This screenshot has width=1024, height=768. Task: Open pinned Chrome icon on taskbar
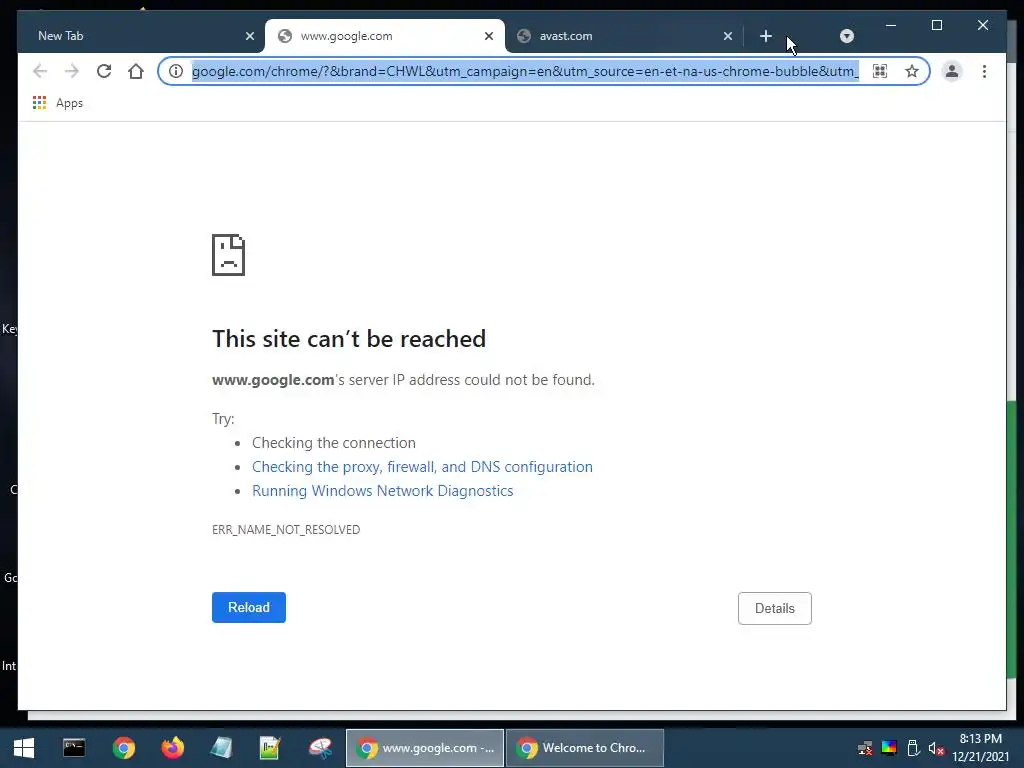tap(123, 748)
